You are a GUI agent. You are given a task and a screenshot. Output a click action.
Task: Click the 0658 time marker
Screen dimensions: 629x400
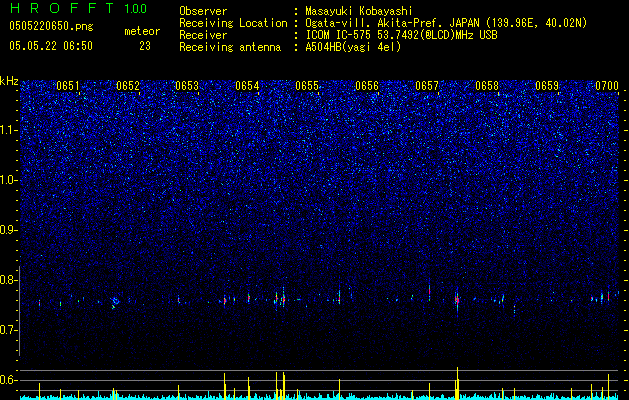[x=487, y=86]
